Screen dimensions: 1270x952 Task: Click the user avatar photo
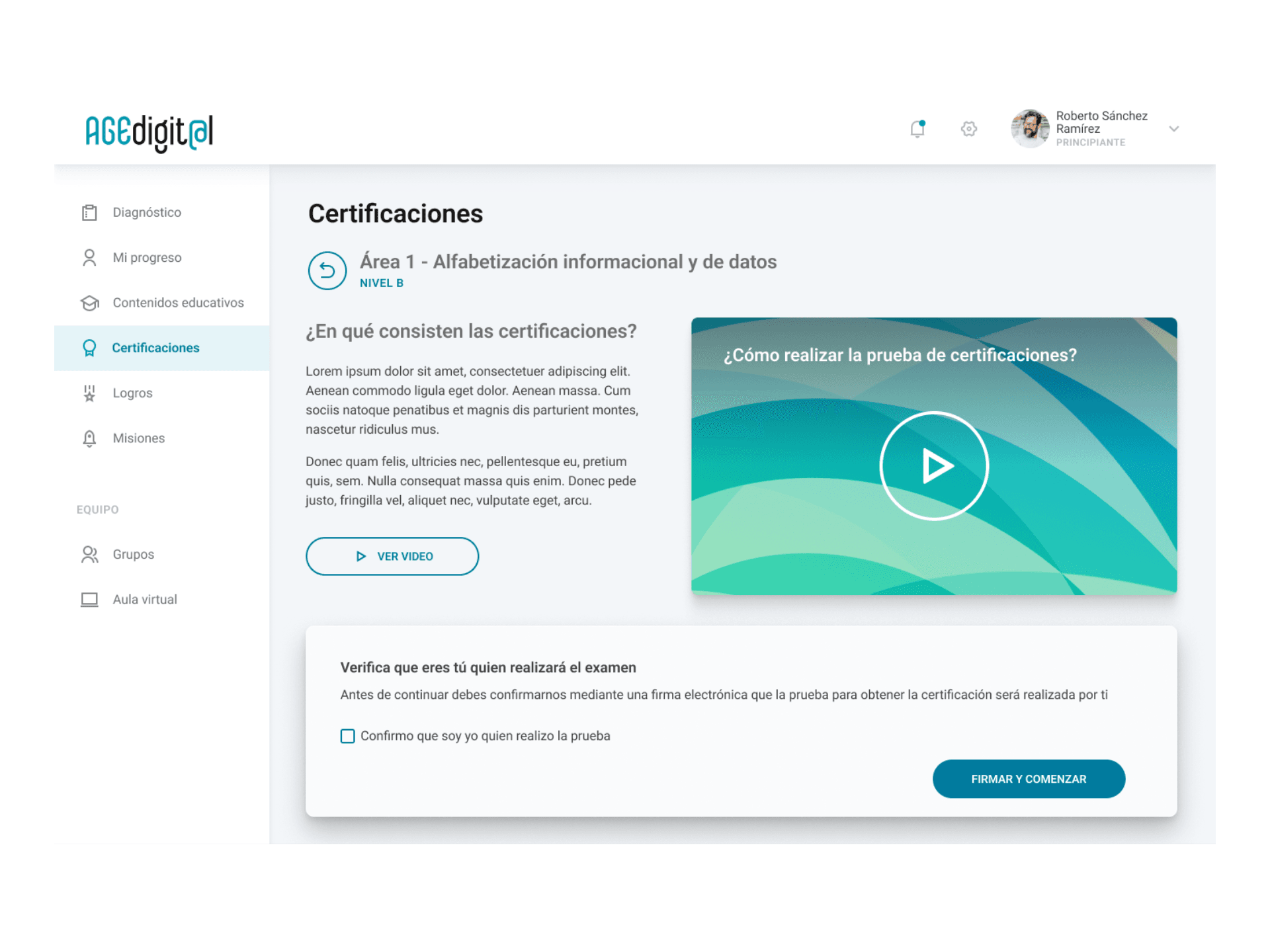[1030, 129]
